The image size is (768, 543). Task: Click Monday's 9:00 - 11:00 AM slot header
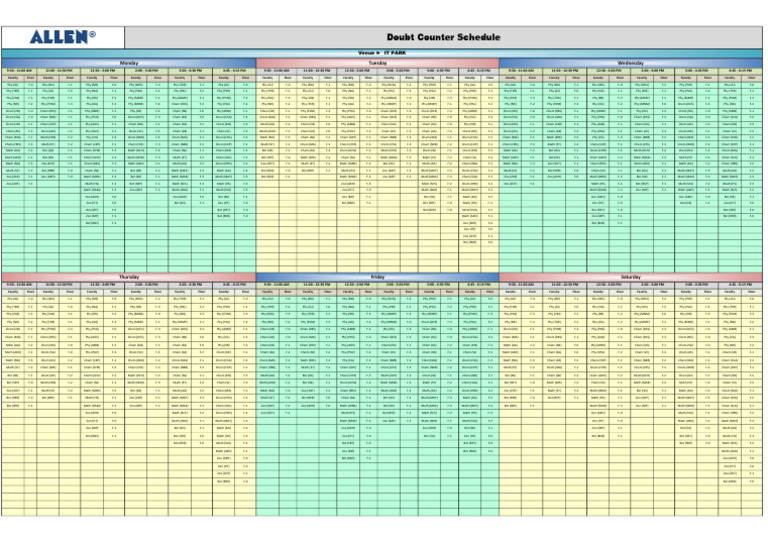tap(19, 71)
